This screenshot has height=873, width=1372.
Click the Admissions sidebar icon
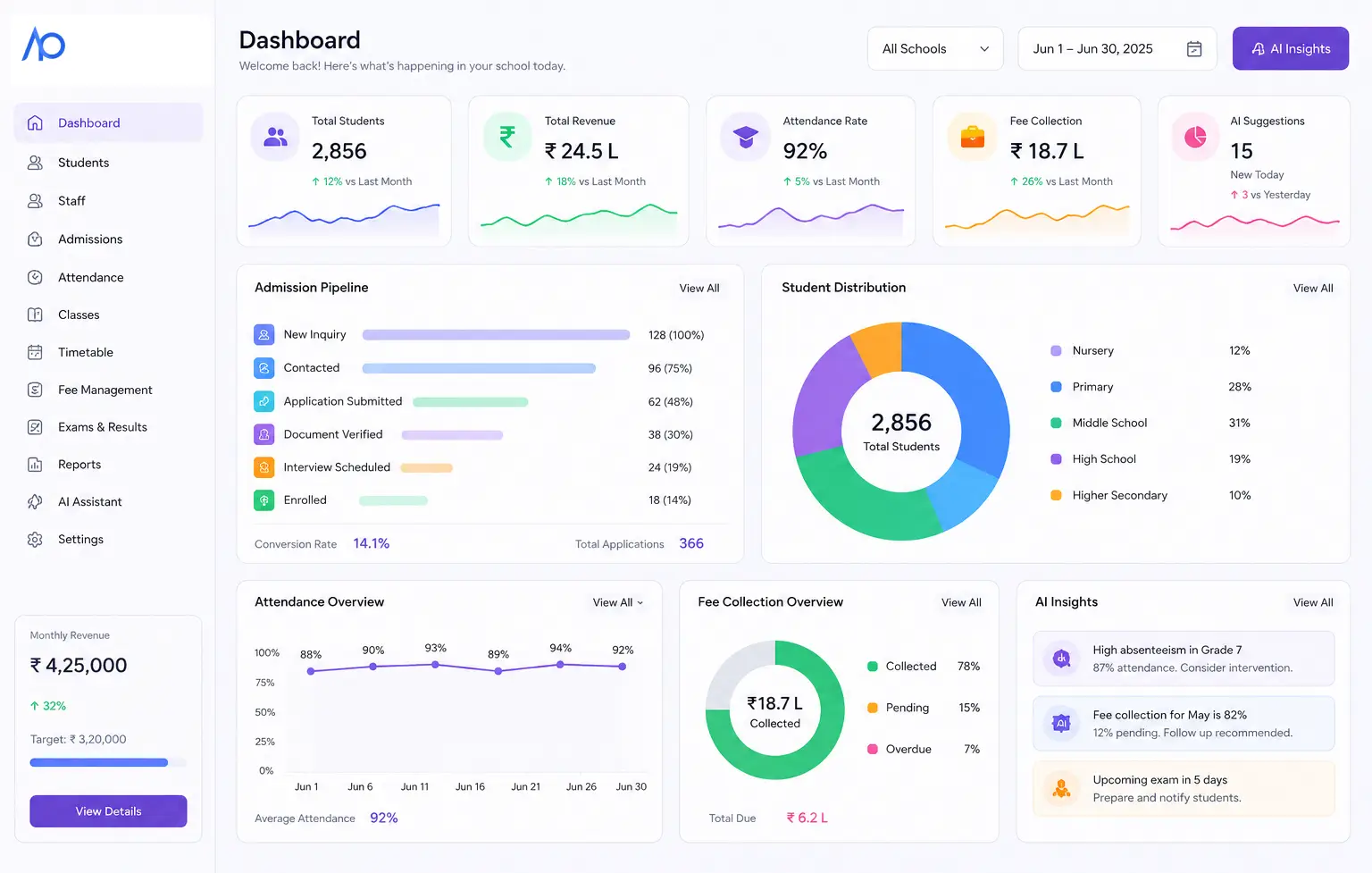pyautogui.click(x=35, y=239)
